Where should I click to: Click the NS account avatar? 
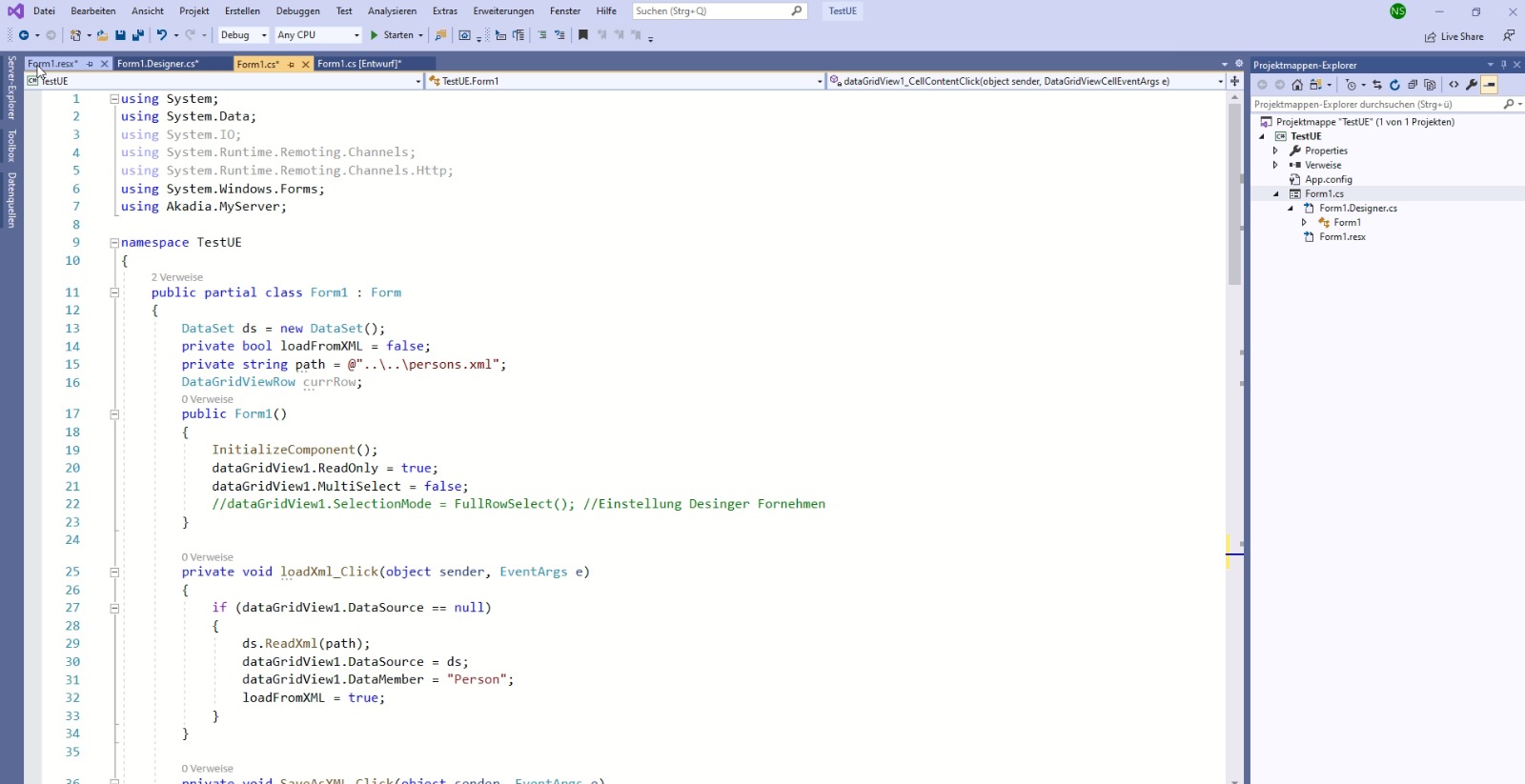click(1397, 11)
